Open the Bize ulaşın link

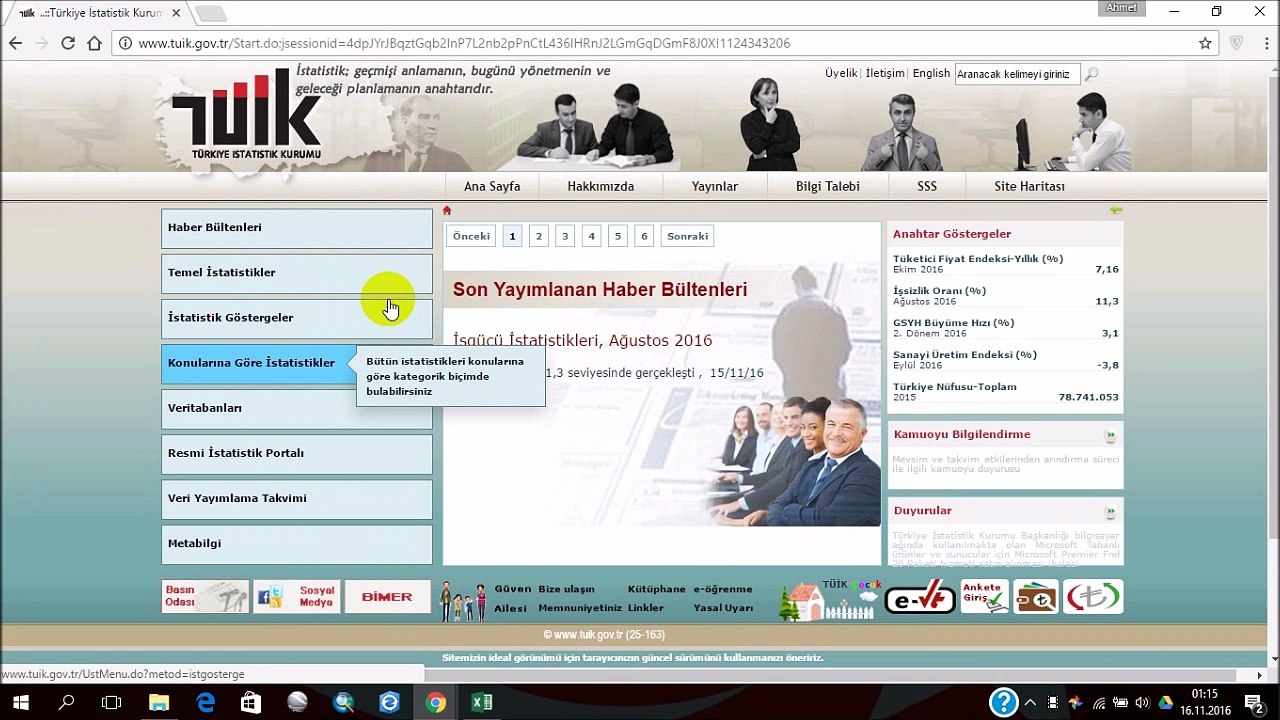click(566, 589)
